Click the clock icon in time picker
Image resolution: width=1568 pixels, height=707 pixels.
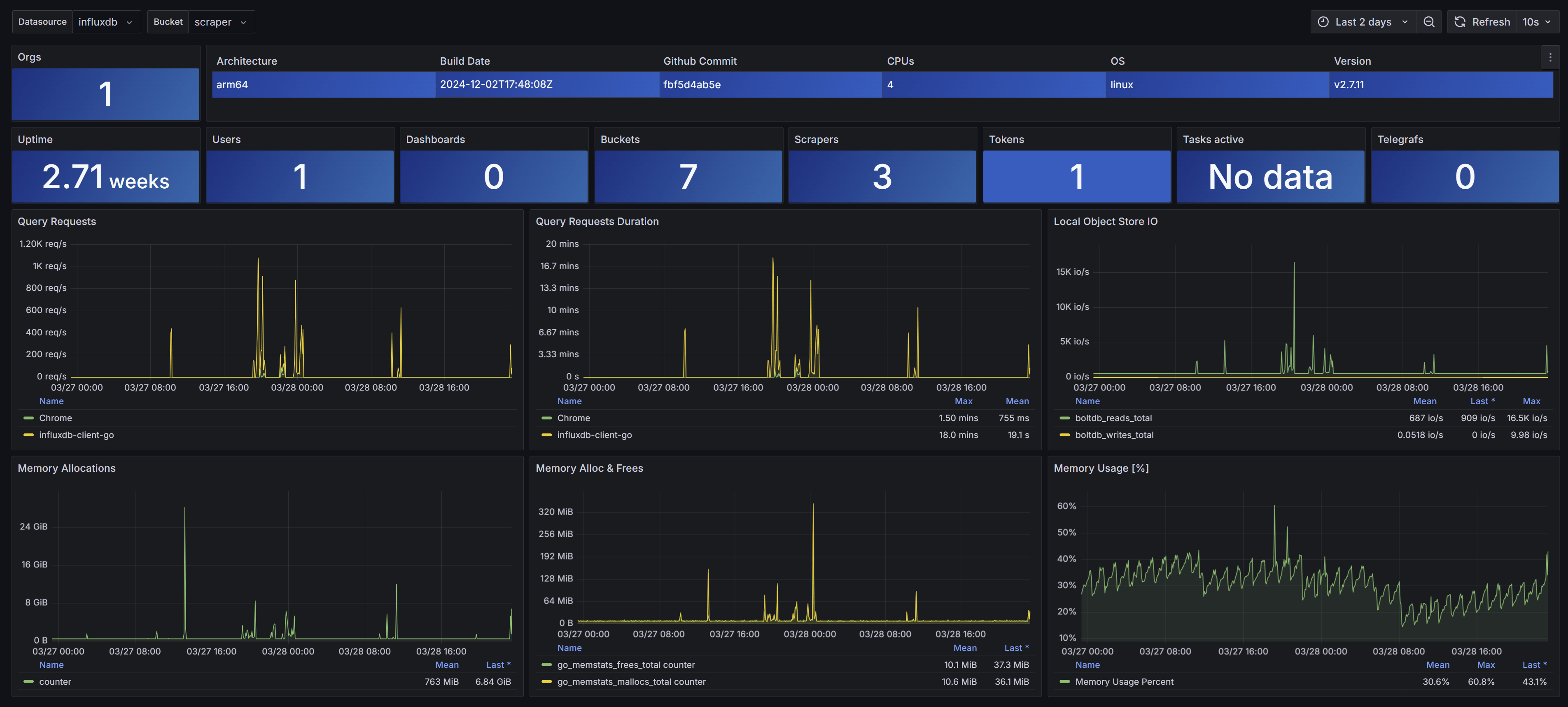point(1323,22)
